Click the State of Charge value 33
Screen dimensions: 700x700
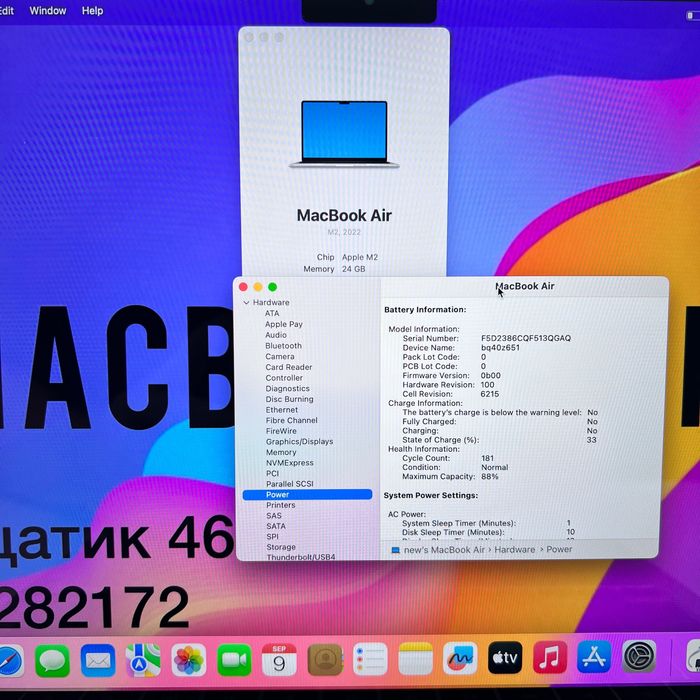click(592, 440)
